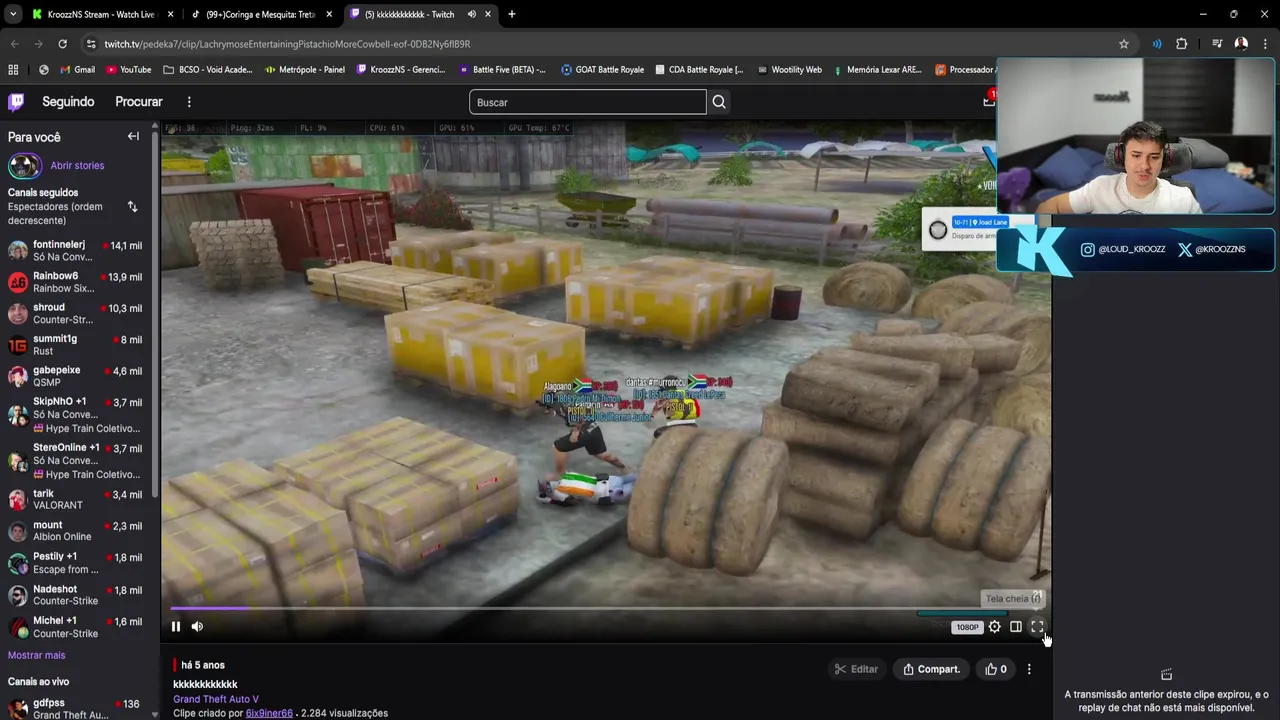This screenshot has width=1280, height=720.
Task: Open the Seguindo tab
Action: click(68, 102)
